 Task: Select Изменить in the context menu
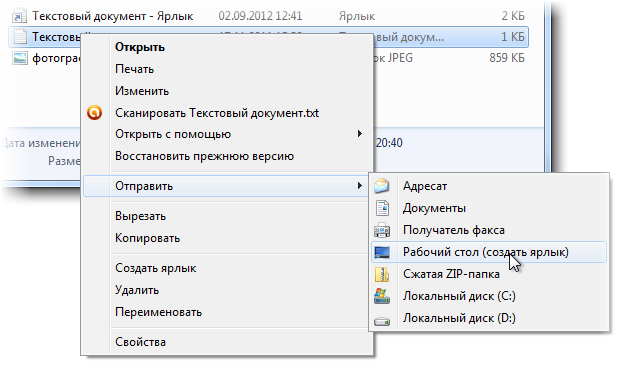[227, 91]
